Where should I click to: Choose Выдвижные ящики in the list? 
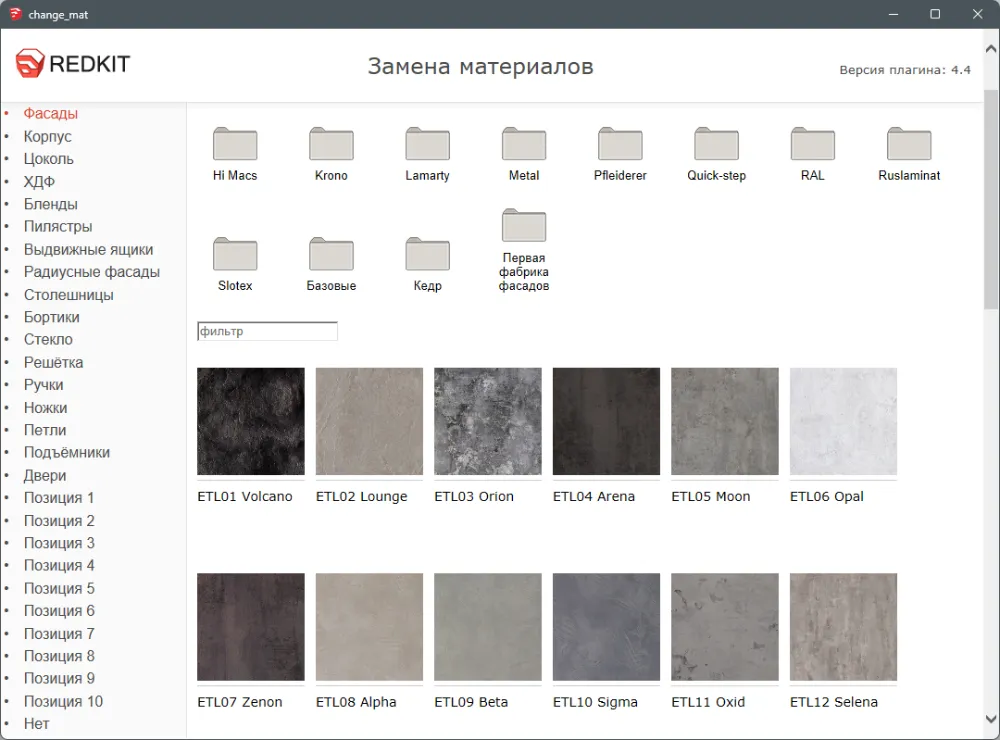[89, 249]
